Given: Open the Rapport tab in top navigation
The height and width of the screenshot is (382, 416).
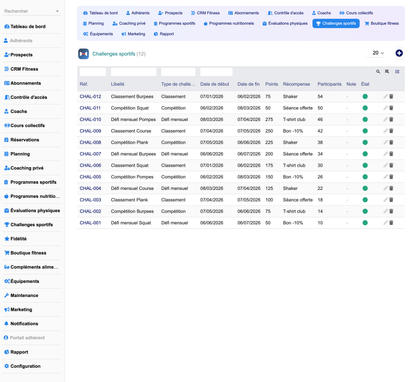Looking at the screenshot, I should coord(164,34).
